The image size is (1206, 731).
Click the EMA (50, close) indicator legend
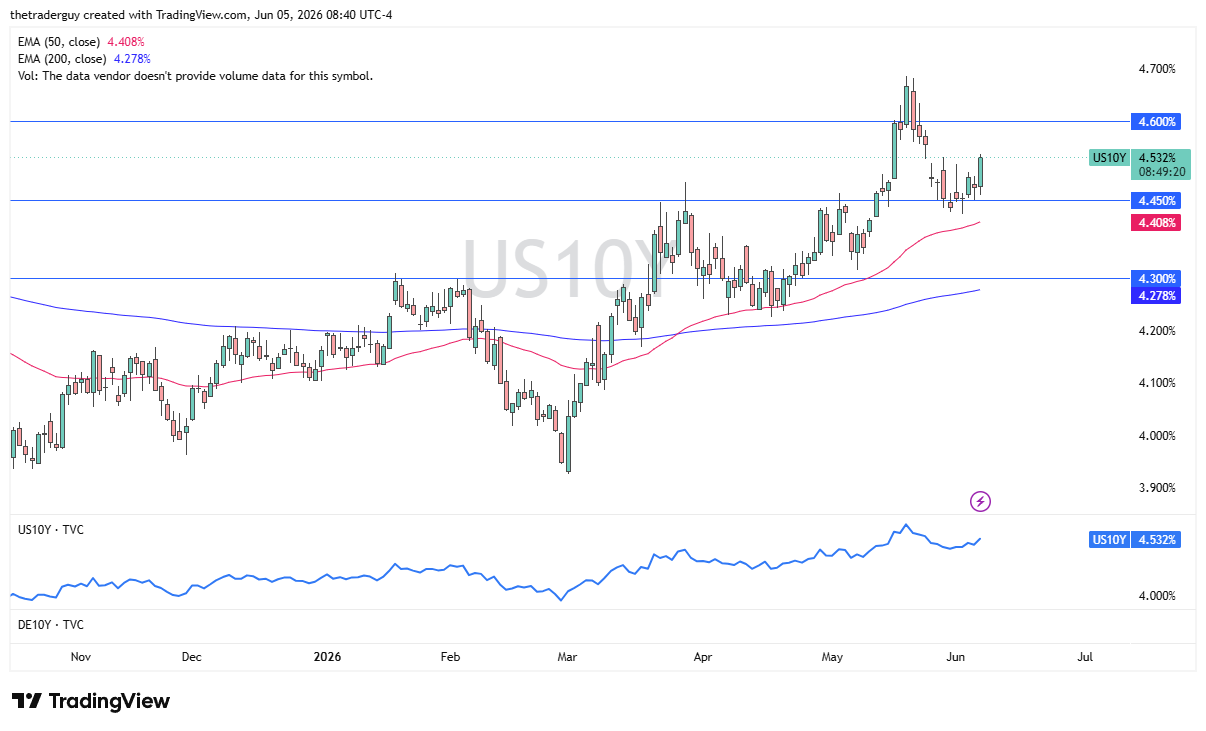pos(81,42)
